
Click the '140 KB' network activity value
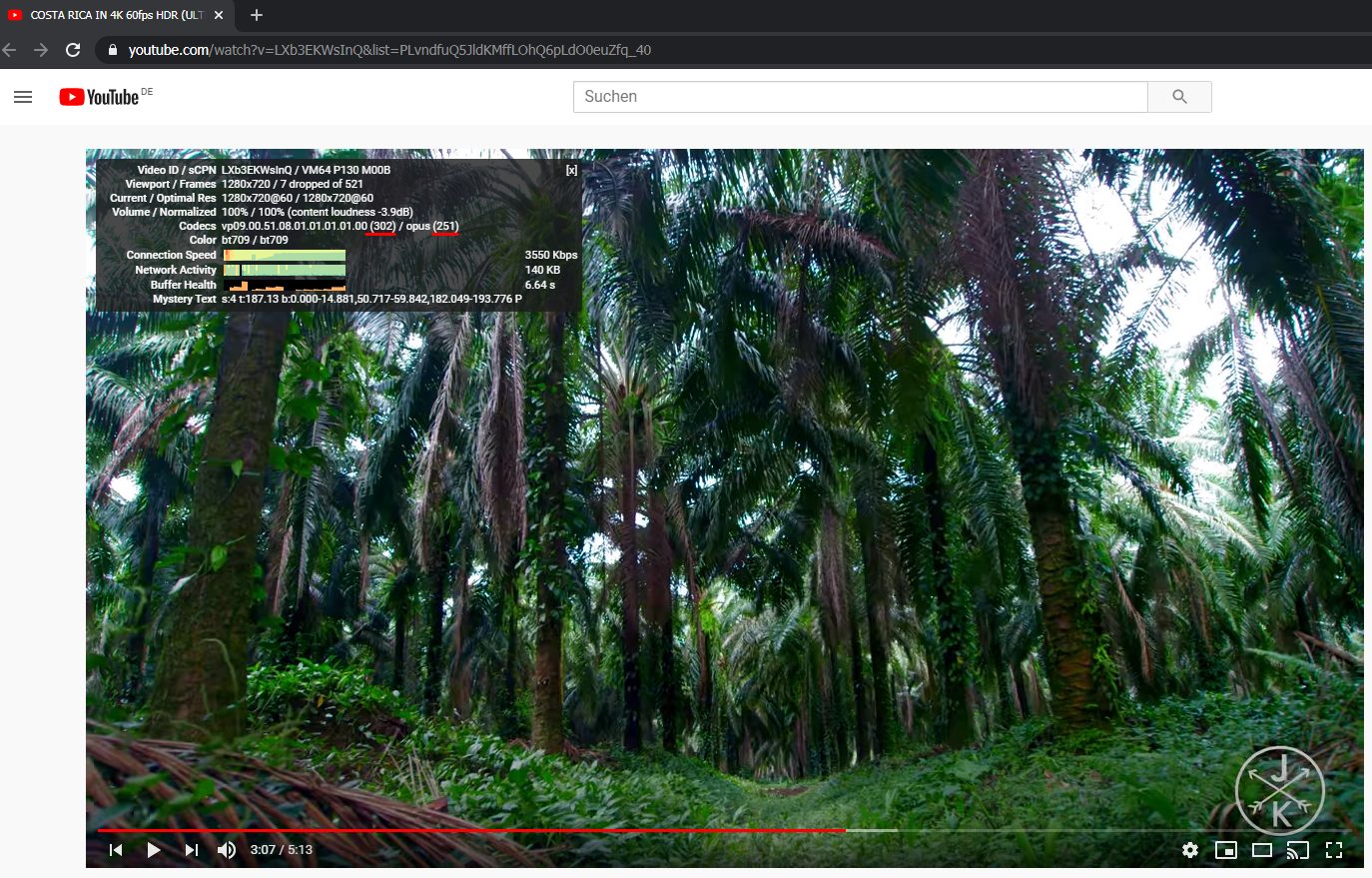[543, 270]
